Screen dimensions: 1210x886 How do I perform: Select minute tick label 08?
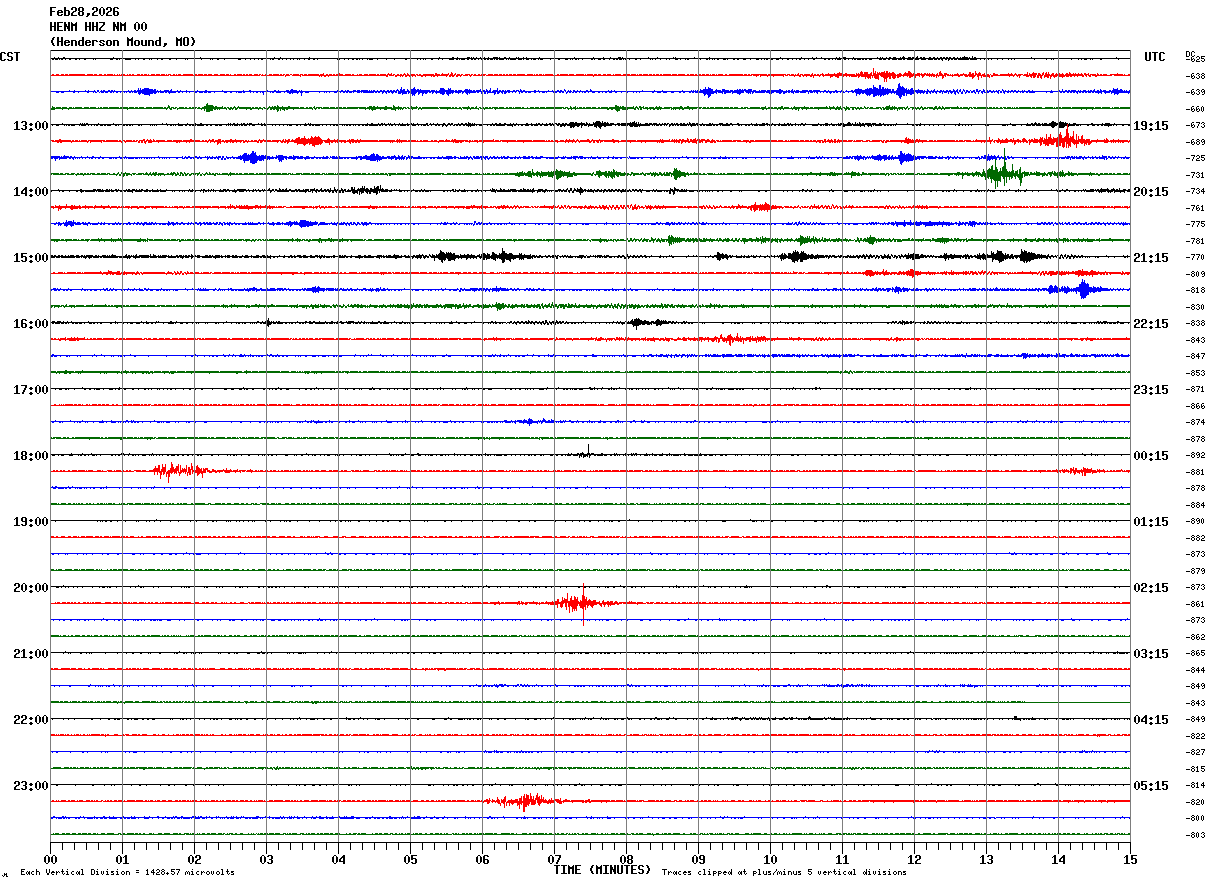626,860
